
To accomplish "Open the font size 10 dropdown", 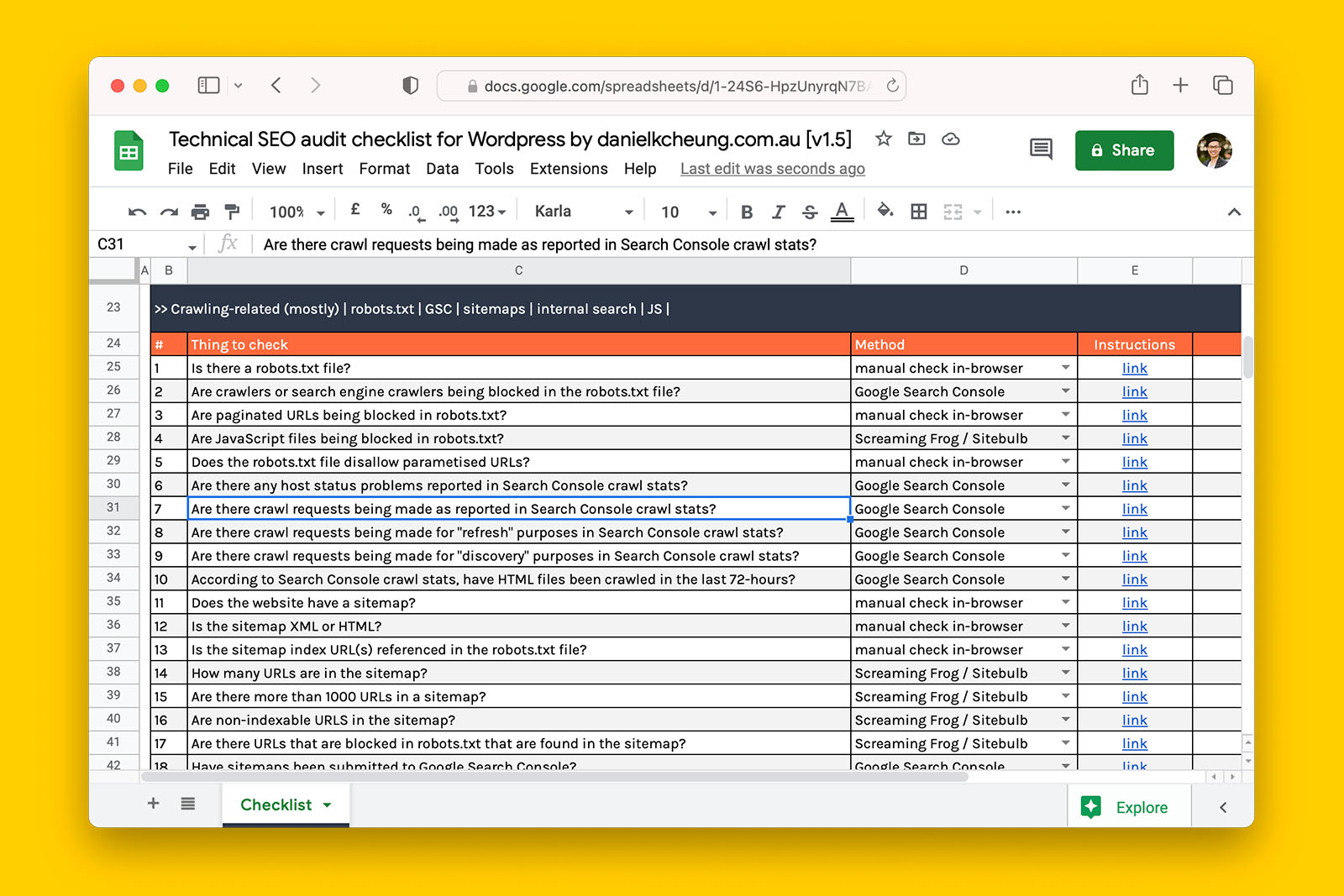I will pos(688,212).
